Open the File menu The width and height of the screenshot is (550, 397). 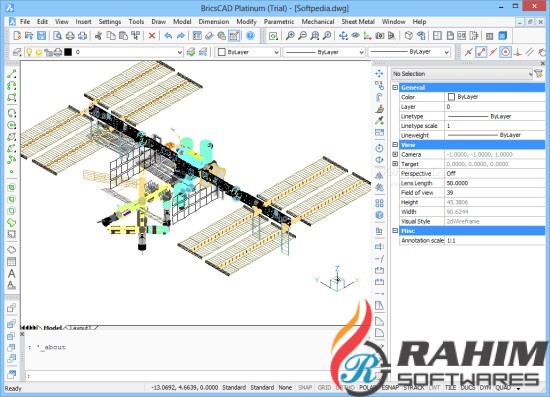click(x=25, y=22)
